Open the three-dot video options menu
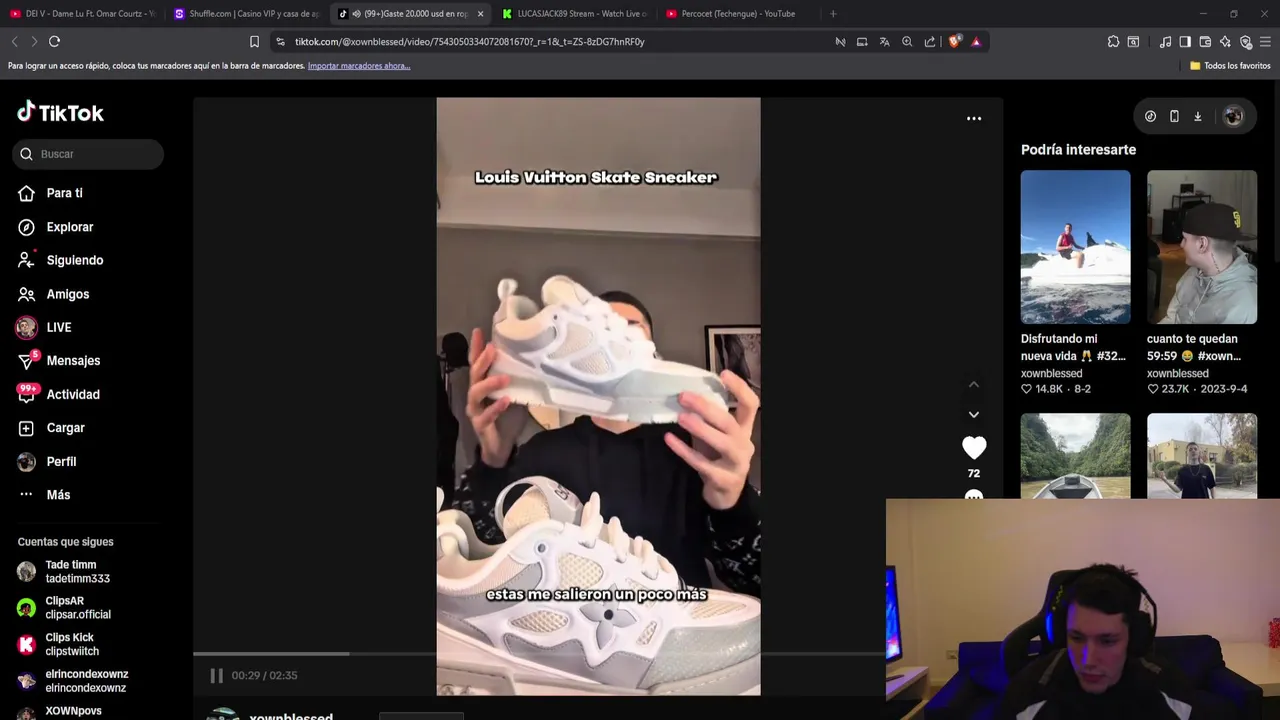The width and height of the screenshot is (1280, 720). [974, 118]
